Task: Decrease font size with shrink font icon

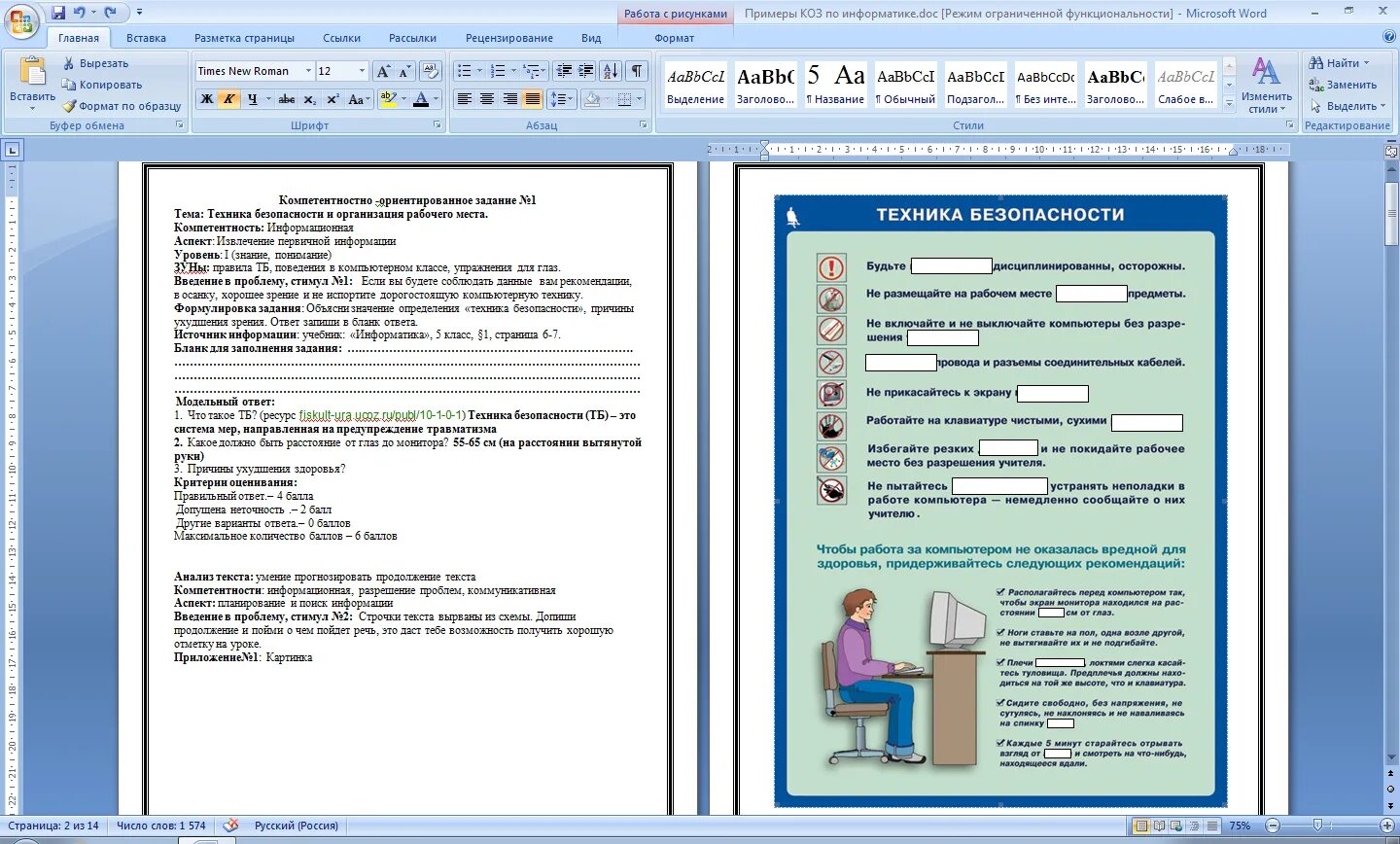Action: pos(404,71)
